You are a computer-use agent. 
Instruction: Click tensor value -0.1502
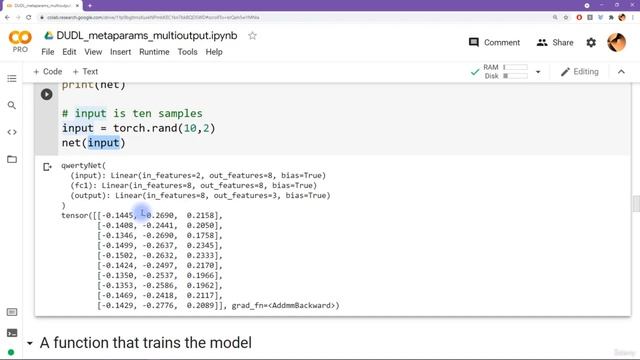point(117,256)
